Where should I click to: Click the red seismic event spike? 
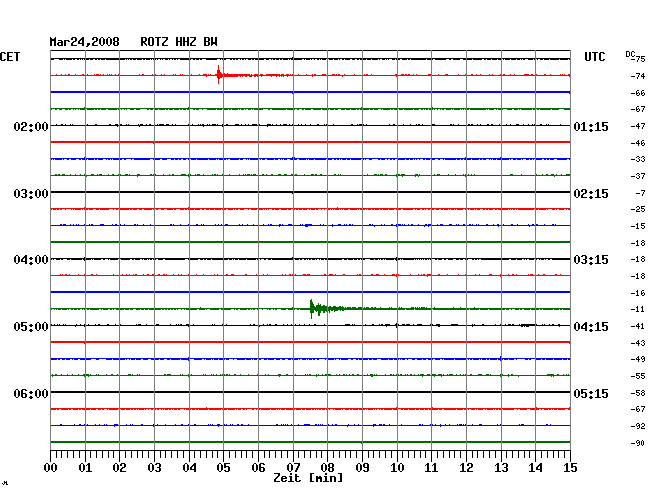[219, 75]
